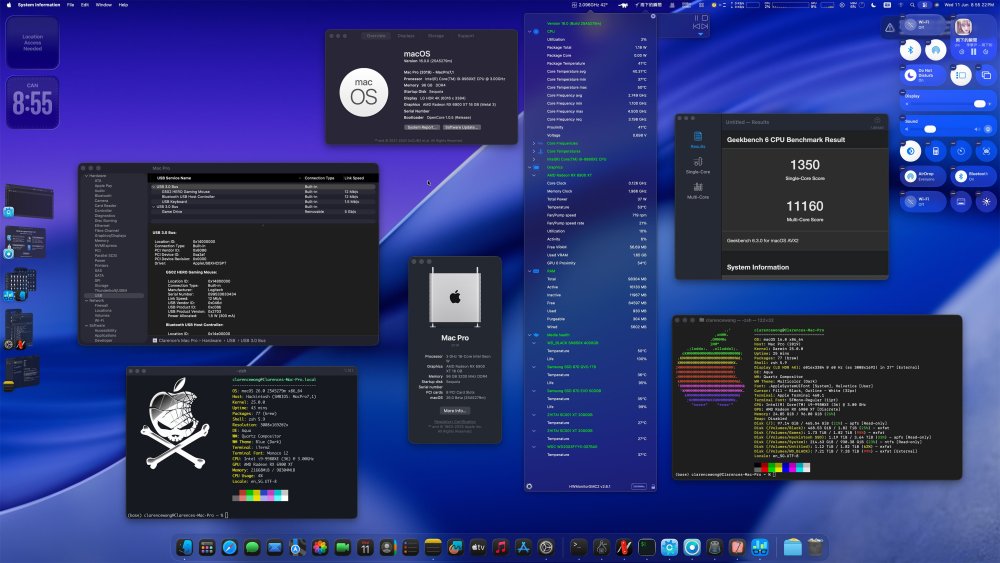Screen dimensions: 1000x563
Task: Switch to Storage tab in macOS window
Action: [x=436, y=36]
